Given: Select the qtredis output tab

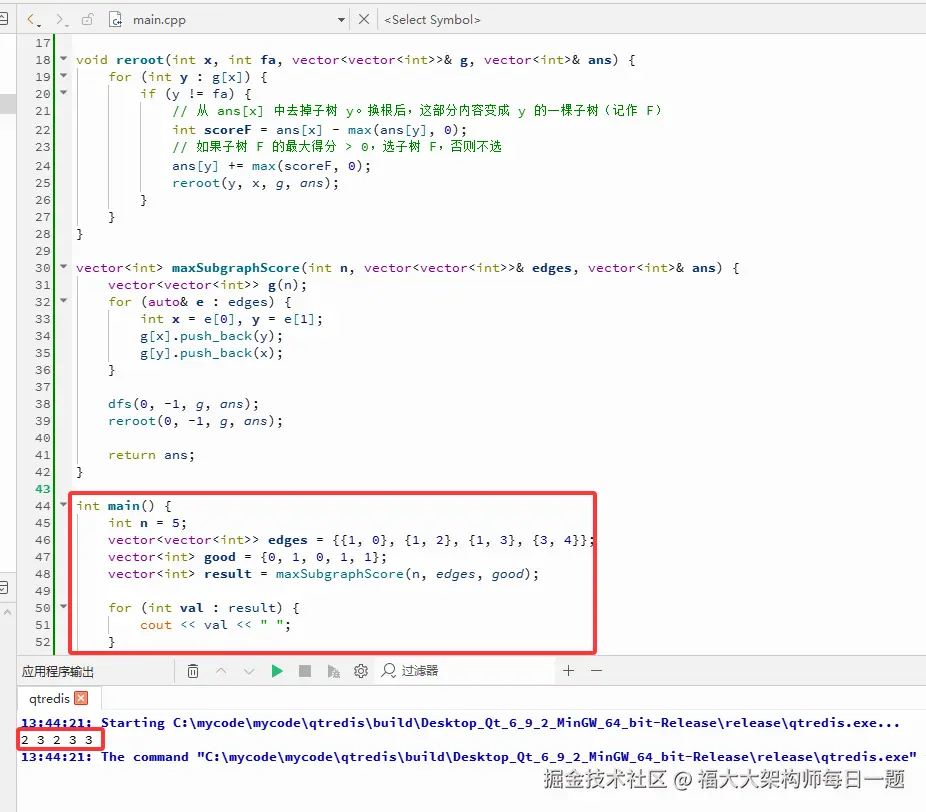Looking at the screenshot, I should (x=49, y=699).
